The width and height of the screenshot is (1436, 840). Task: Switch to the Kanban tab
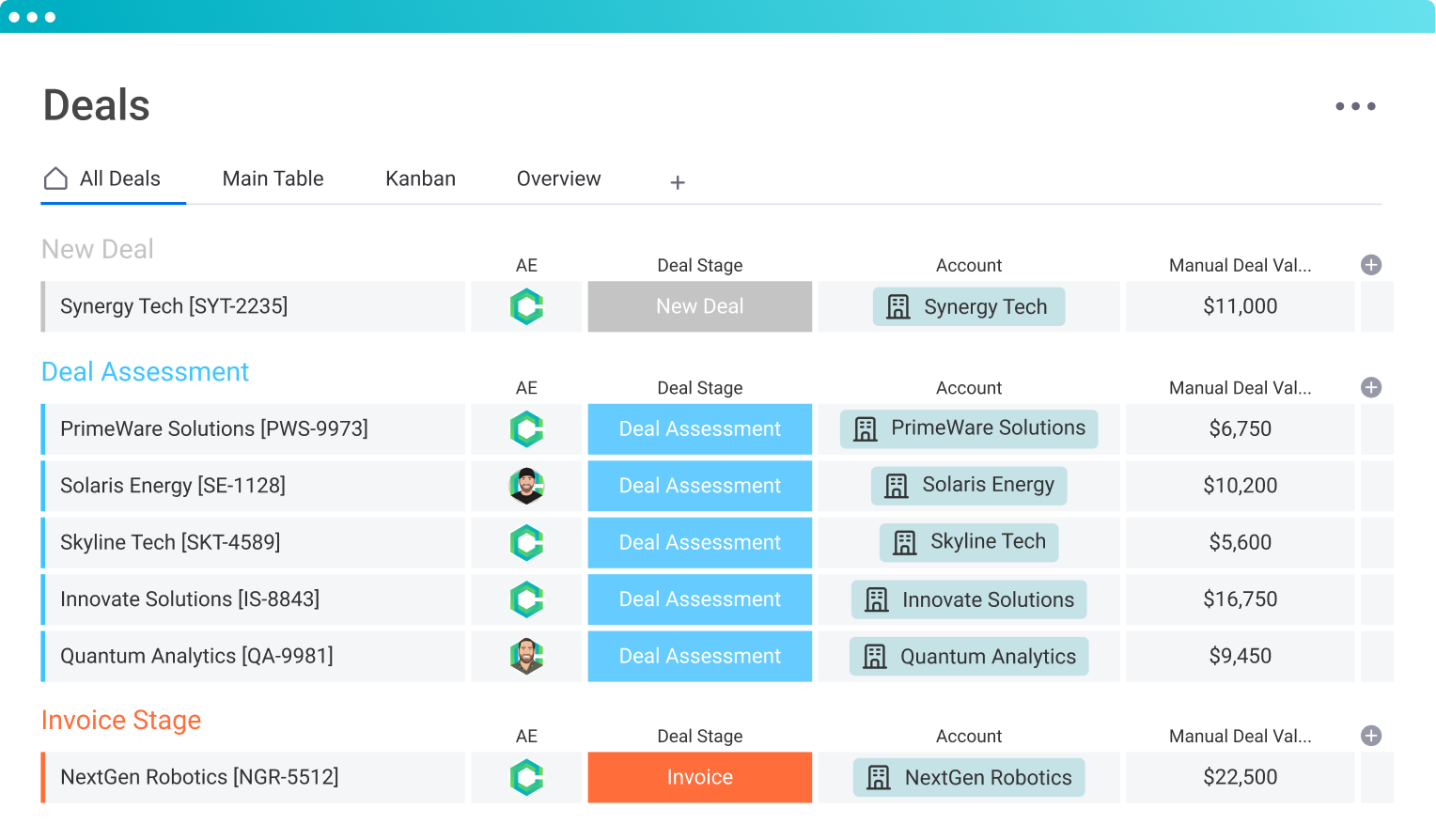pyautogui.click(x=420, y=179)
